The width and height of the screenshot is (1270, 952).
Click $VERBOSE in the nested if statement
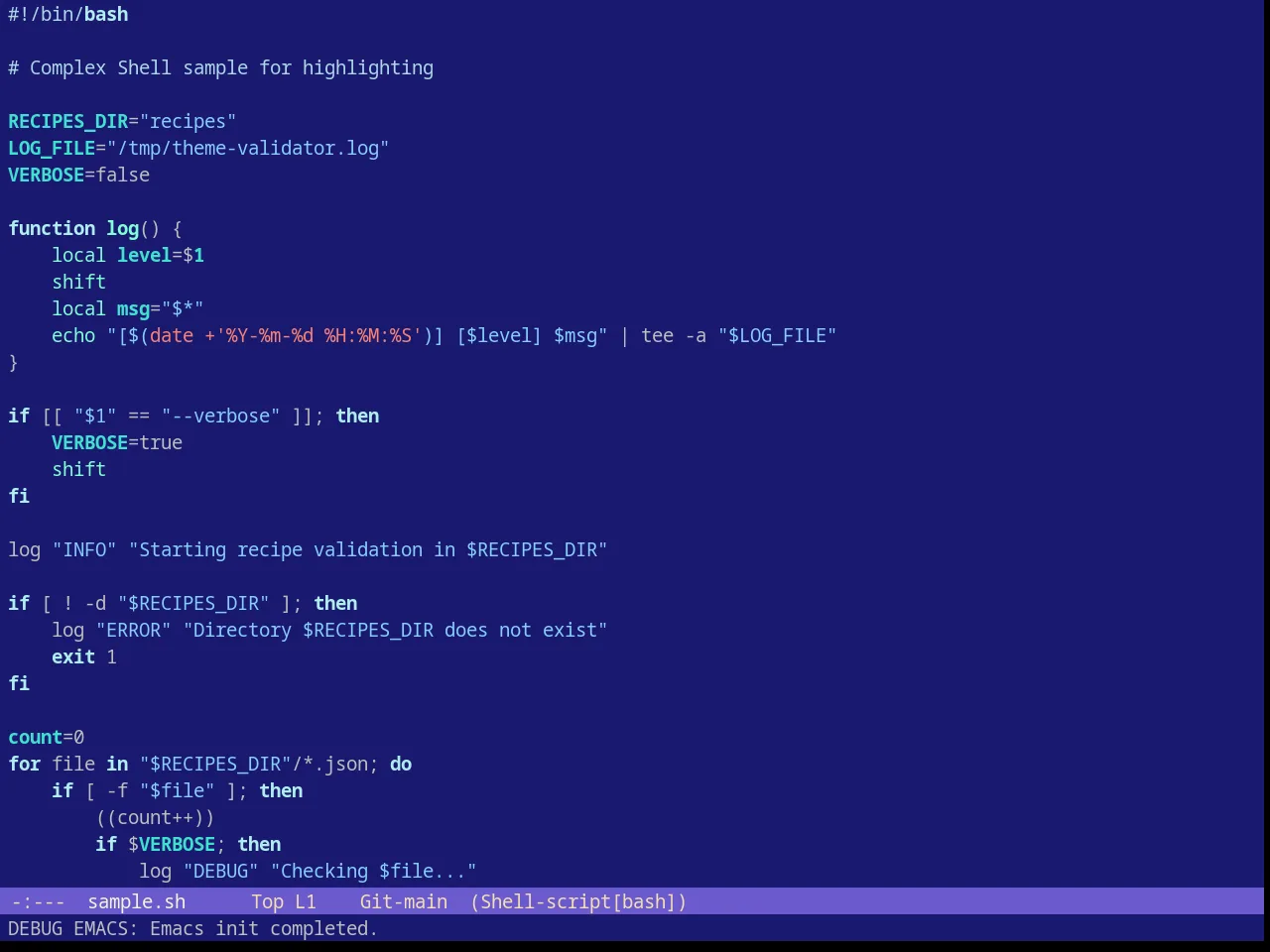pos(172,844)
